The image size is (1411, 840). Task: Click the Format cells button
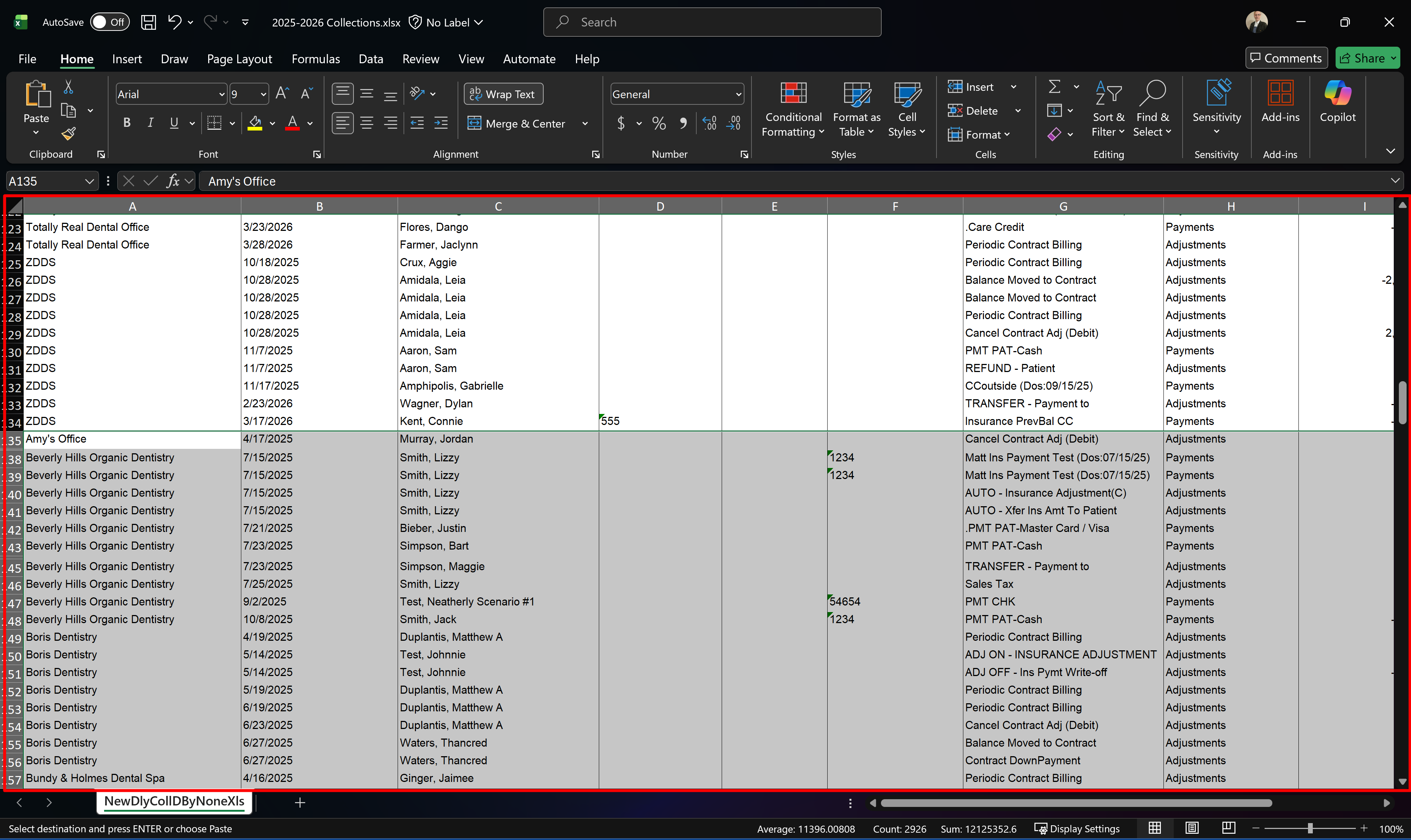click(979, 134)
